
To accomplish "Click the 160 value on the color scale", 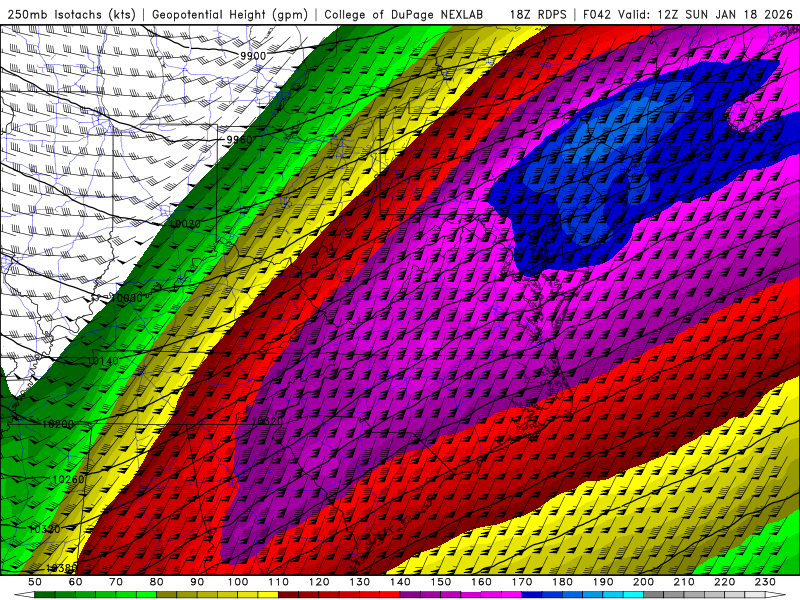I will [x=481, y=582].
